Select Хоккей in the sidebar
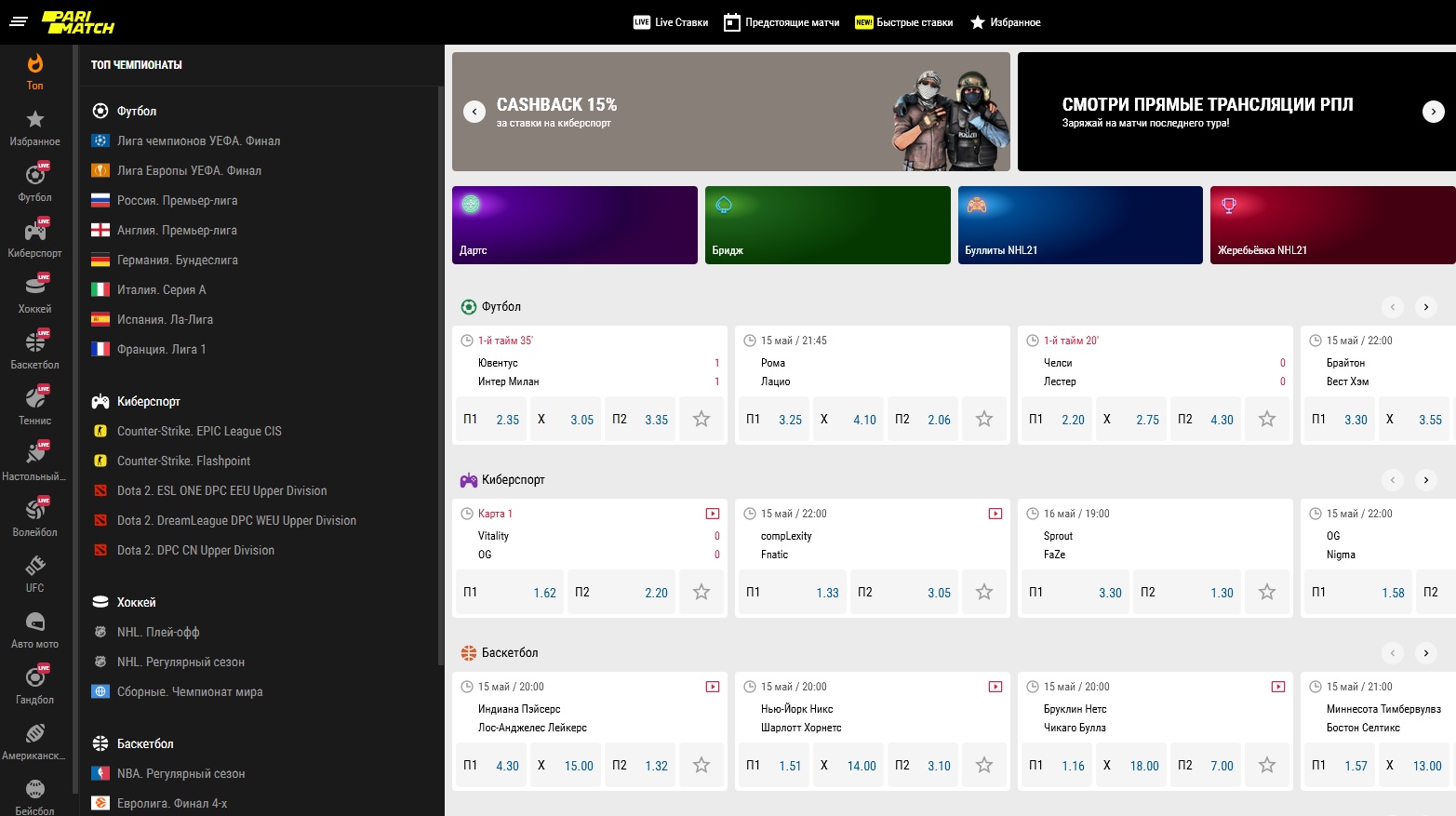The width and height of the screenshot is (1456, 816). (35, 295)
